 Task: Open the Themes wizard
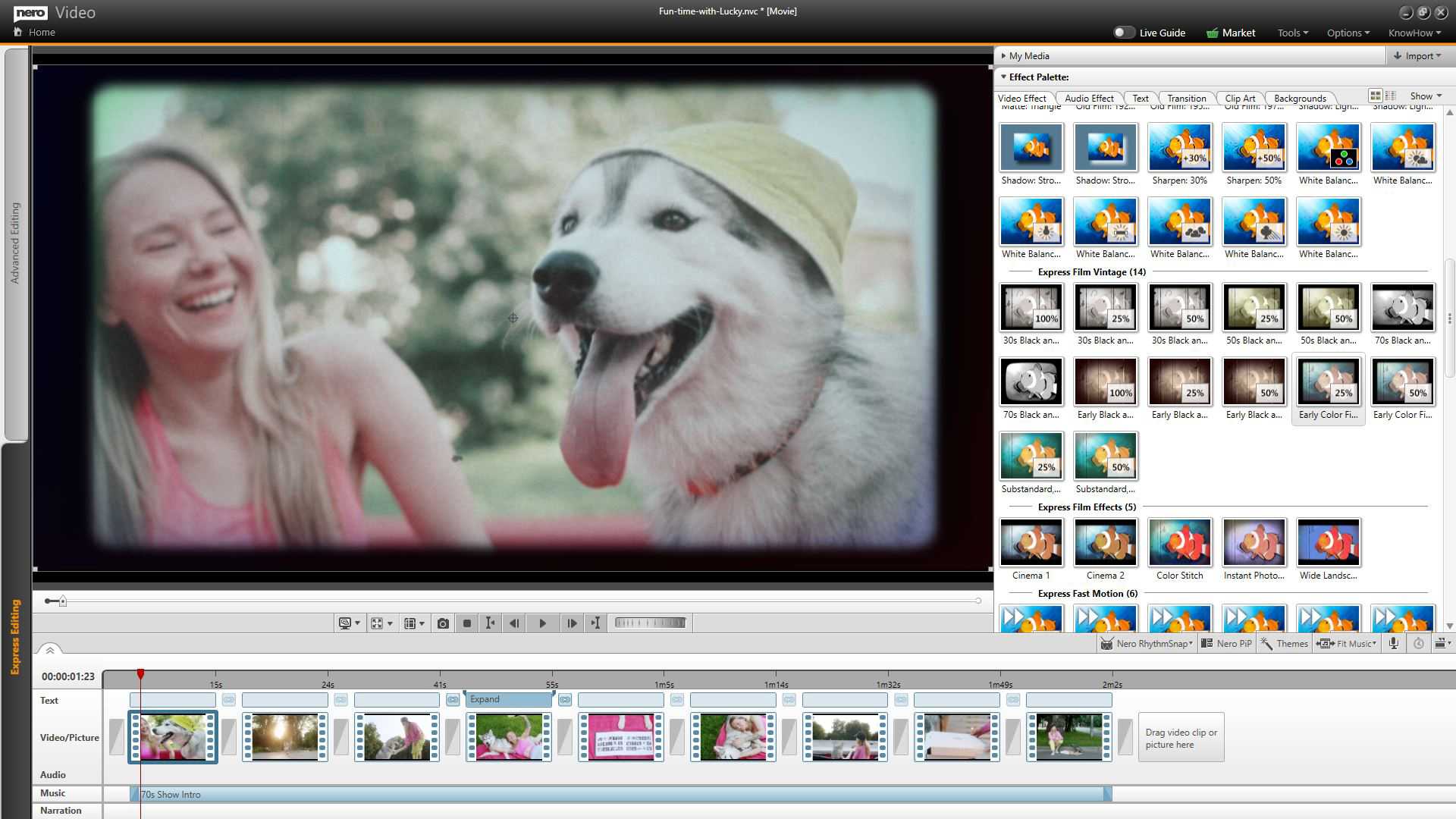(1284, 643)
